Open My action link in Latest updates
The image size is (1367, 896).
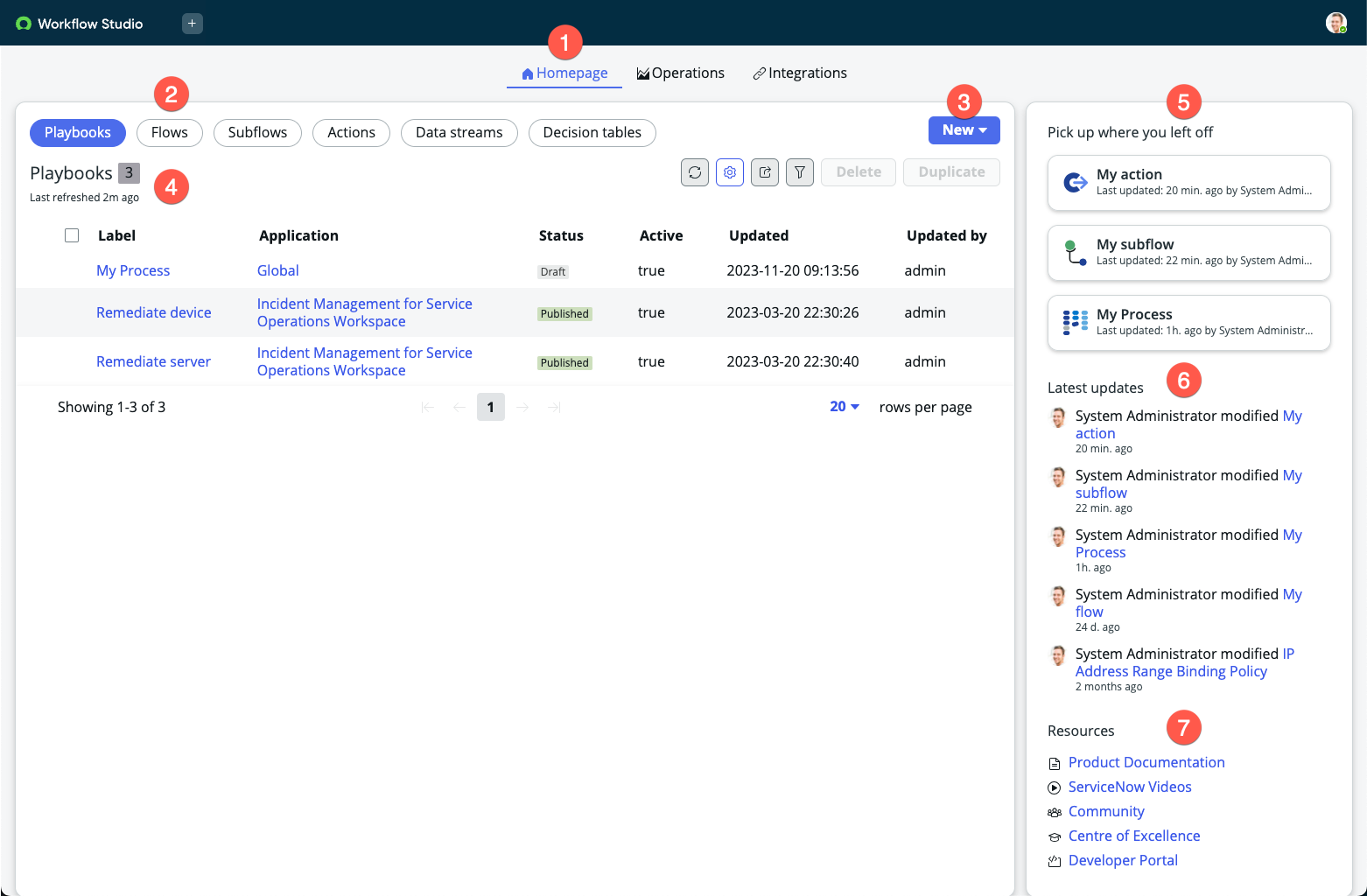coord(1188,425)
